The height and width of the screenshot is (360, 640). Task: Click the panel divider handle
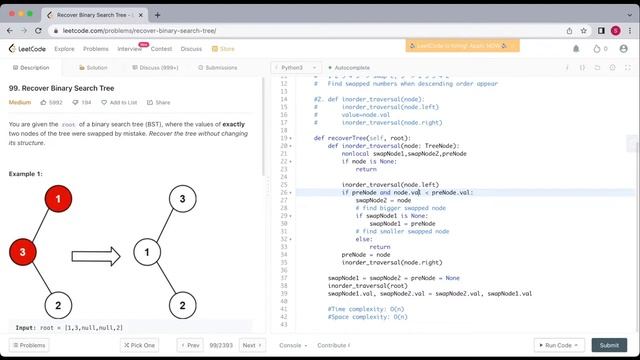tap(268, 188)
